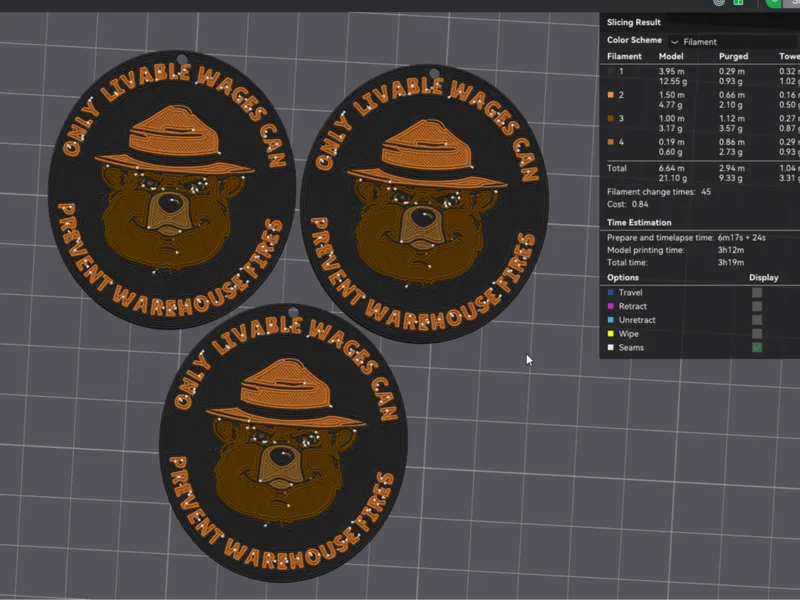This screenshot has height=600, width=800.
Task: Click the blue Travel legend square
Action: 611,292
